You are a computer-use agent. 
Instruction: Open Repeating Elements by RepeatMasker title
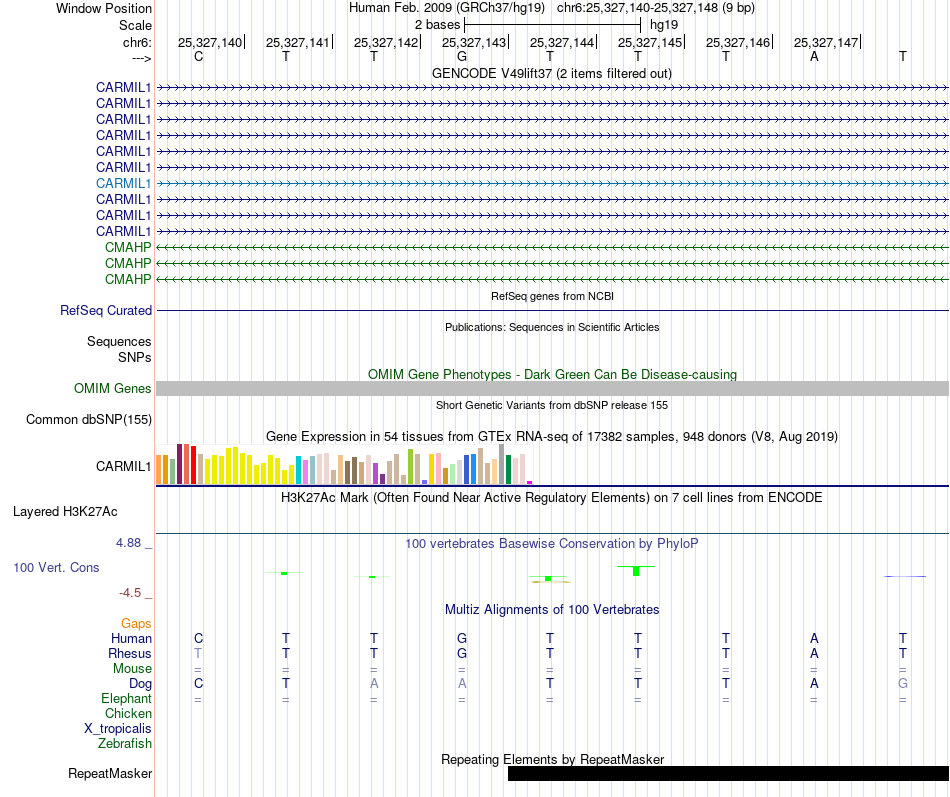point(552,759)
